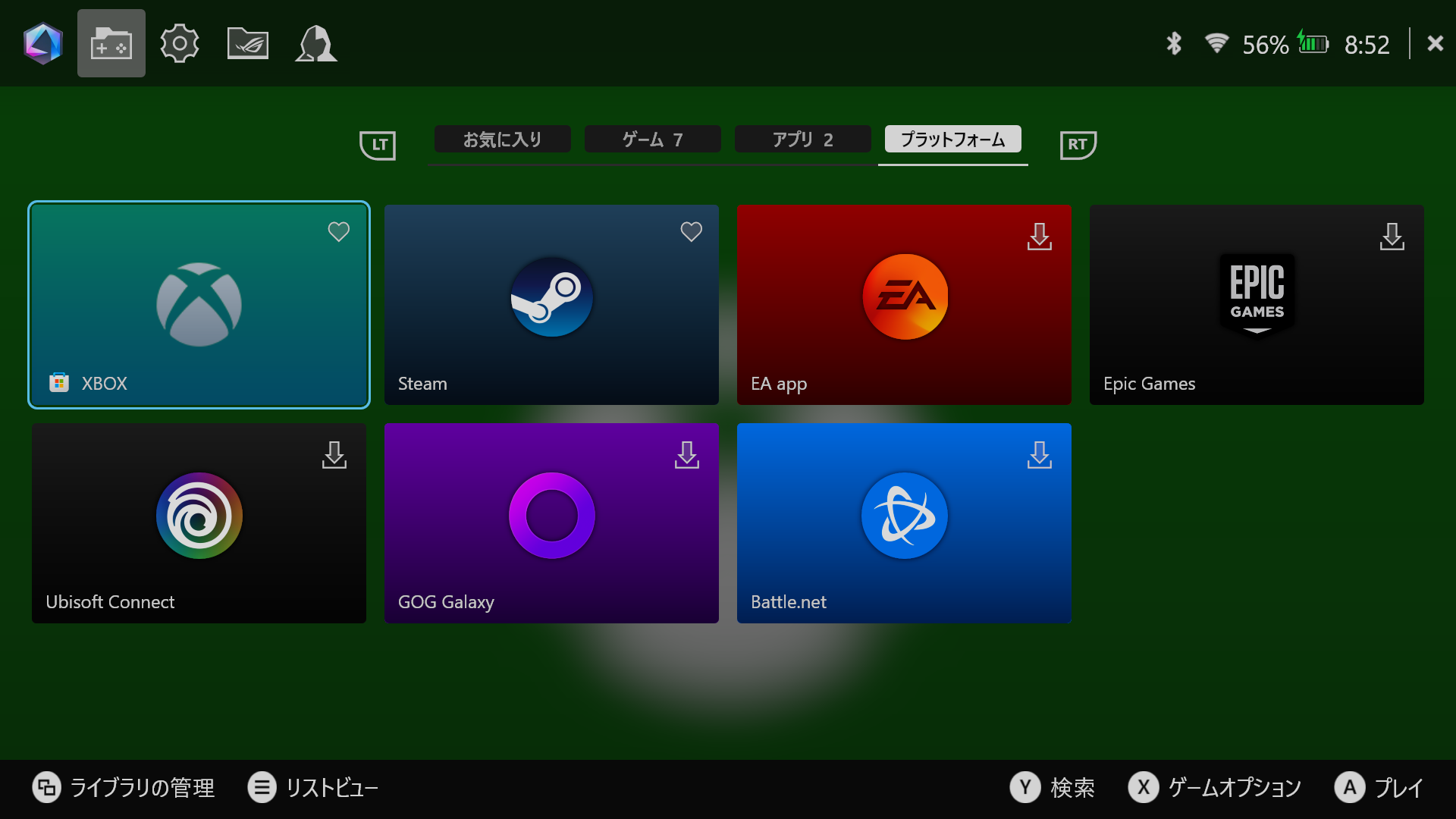The image size is (1456, 819).
Task: Select the EA app platform tile
Action: click(x=904, y=305)
